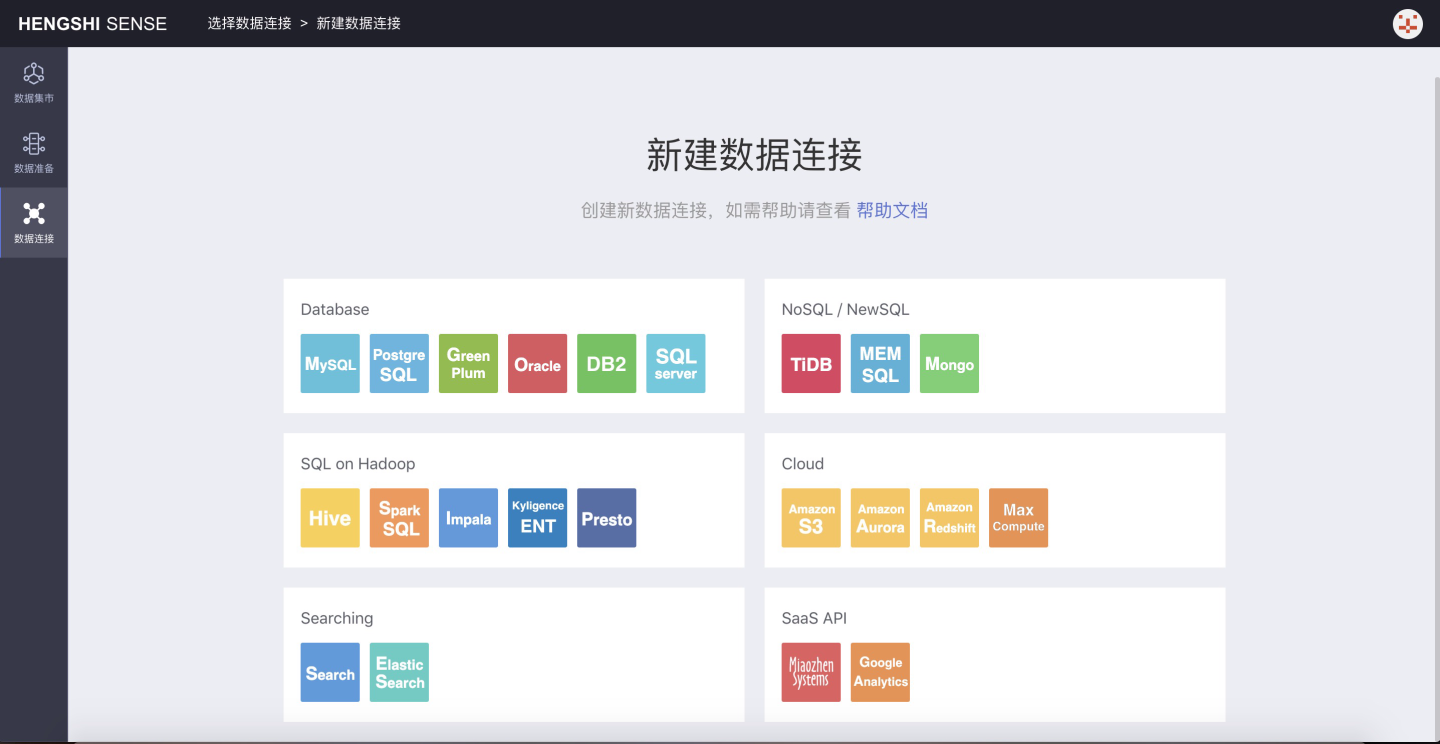Open the 帮助文档 help link
1440x744 pixels.
(892, 210)
